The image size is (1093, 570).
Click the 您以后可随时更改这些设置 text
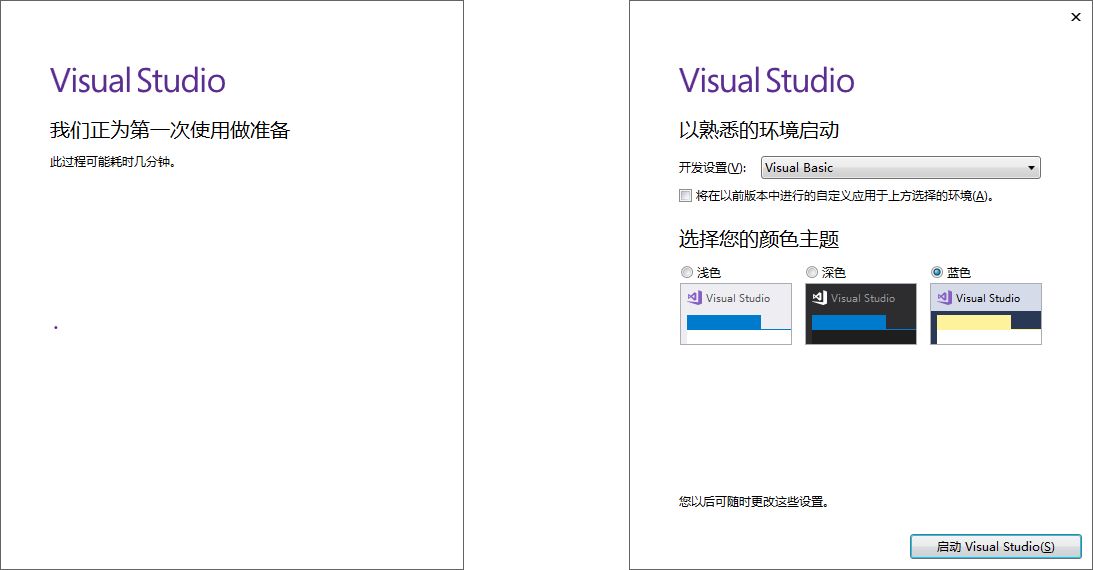[x=754, y=502]
